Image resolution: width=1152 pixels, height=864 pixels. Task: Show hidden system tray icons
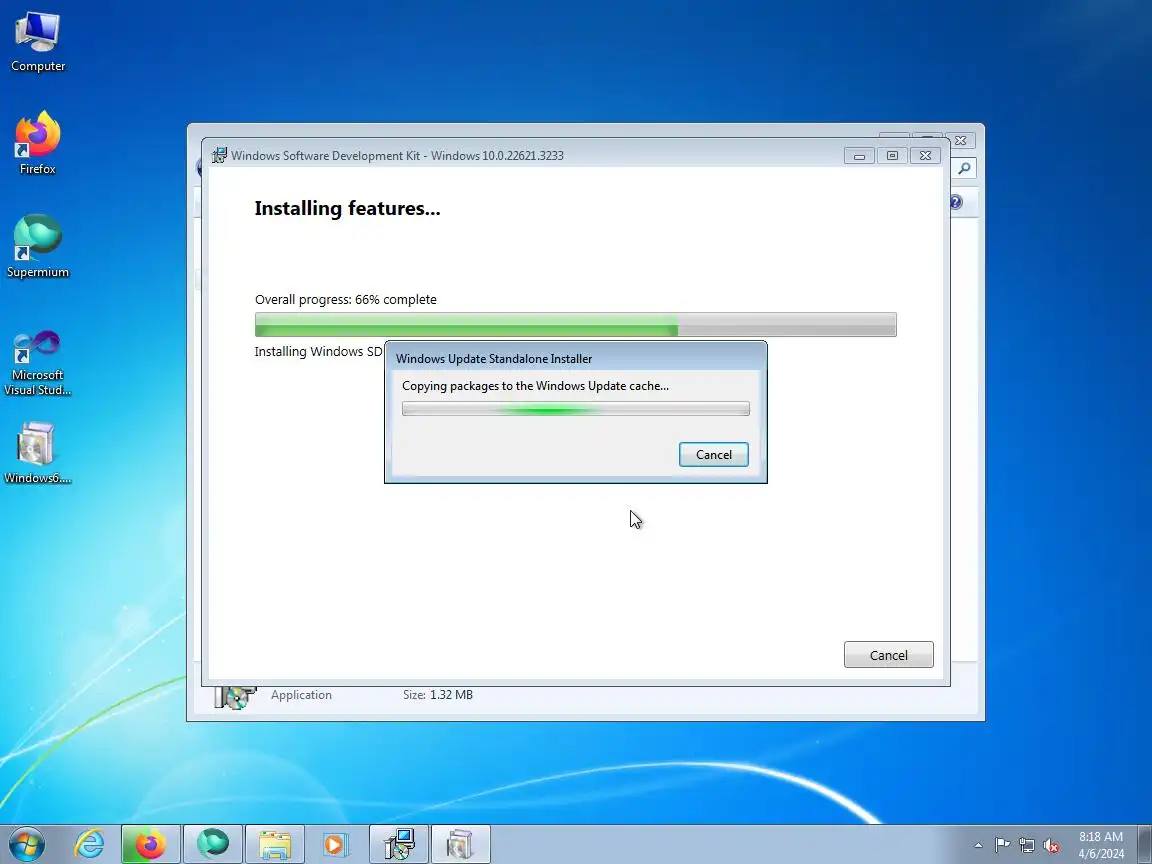pyautogui.click(x=978, y=845)
